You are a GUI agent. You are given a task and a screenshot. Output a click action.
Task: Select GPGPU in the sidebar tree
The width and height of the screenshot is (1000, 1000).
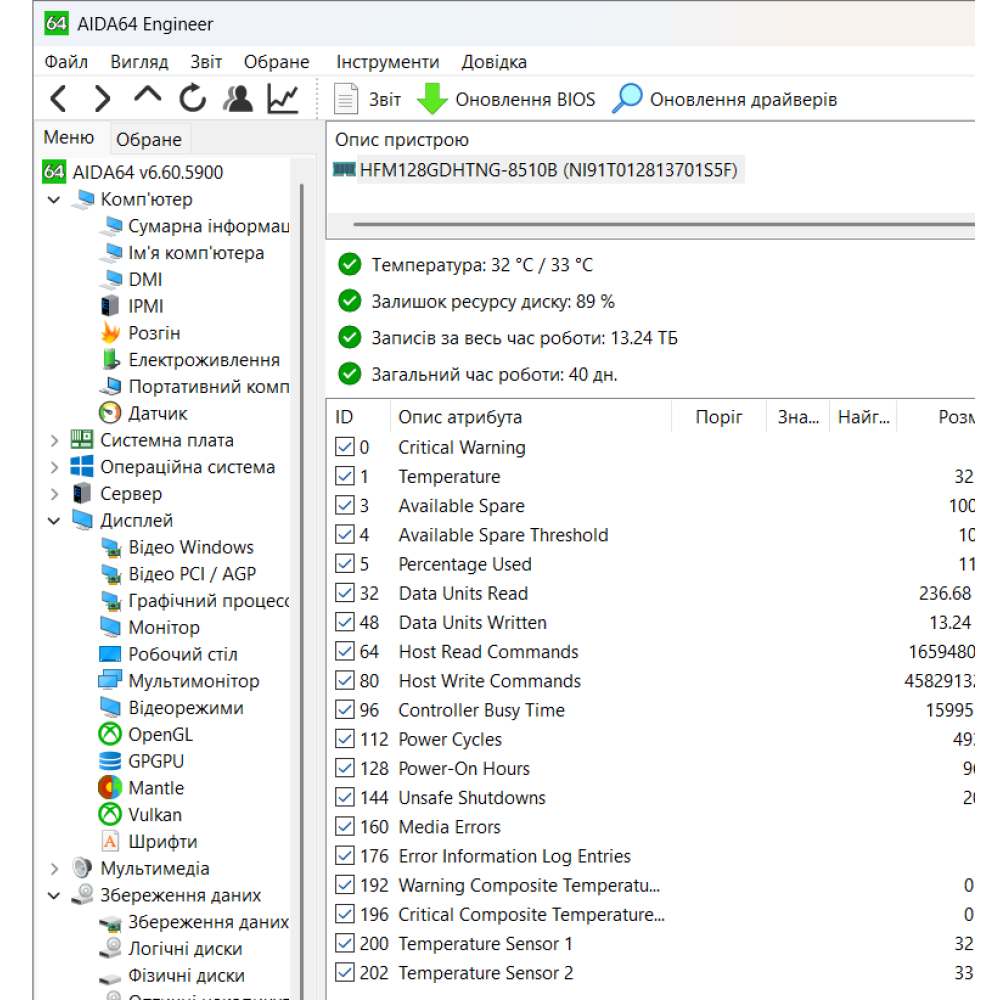click(x=156, y=761)
